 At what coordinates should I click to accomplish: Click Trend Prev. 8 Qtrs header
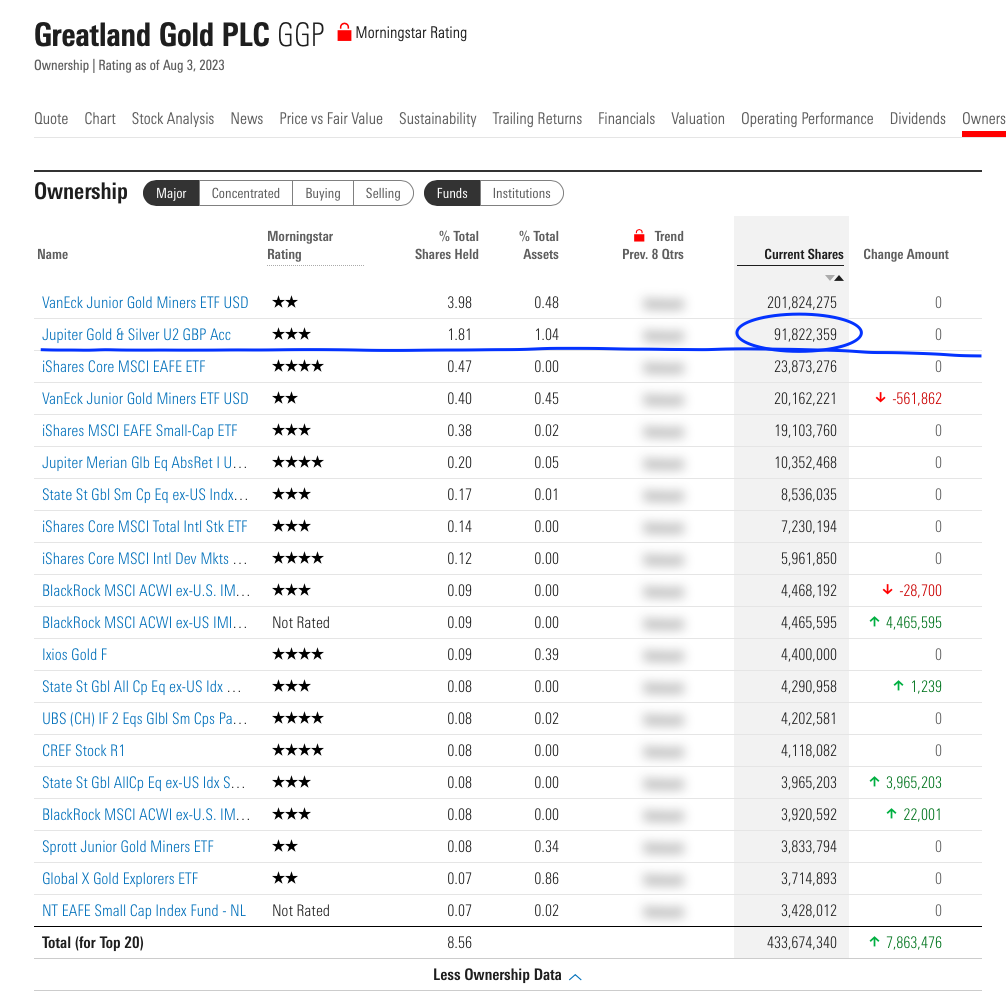(x=652, y=245)
